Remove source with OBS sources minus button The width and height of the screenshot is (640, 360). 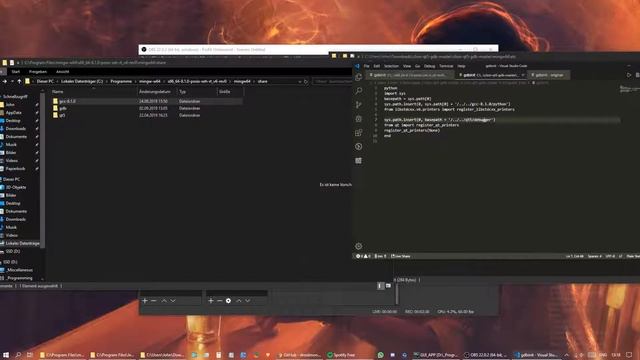click(x=220, y=301)
